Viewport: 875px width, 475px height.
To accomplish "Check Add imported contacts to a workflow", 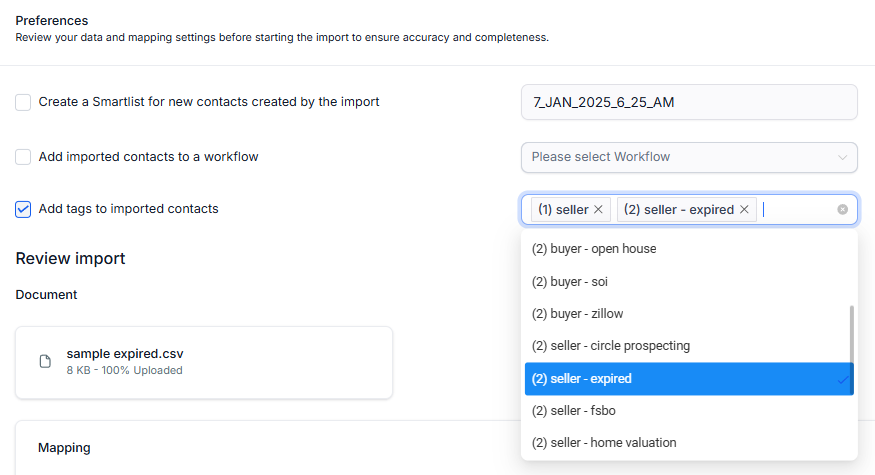I will click(x=23, y=157).
